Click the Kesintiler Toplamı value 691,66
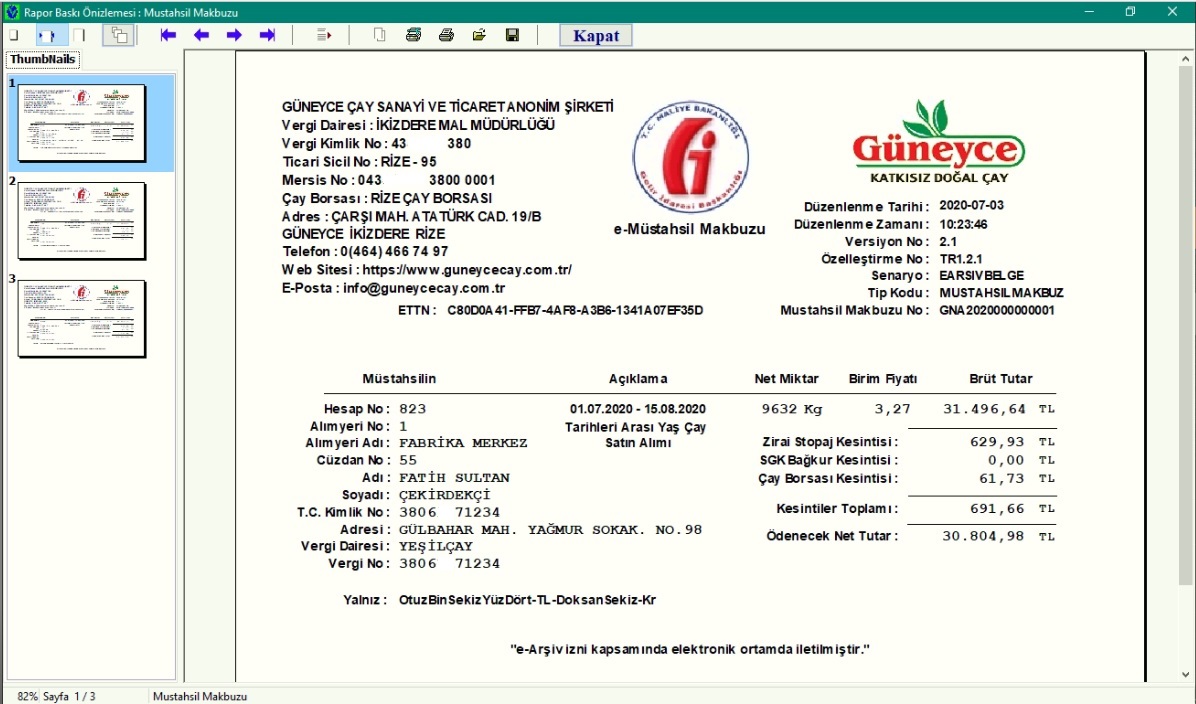 click(x=998, y=508)
